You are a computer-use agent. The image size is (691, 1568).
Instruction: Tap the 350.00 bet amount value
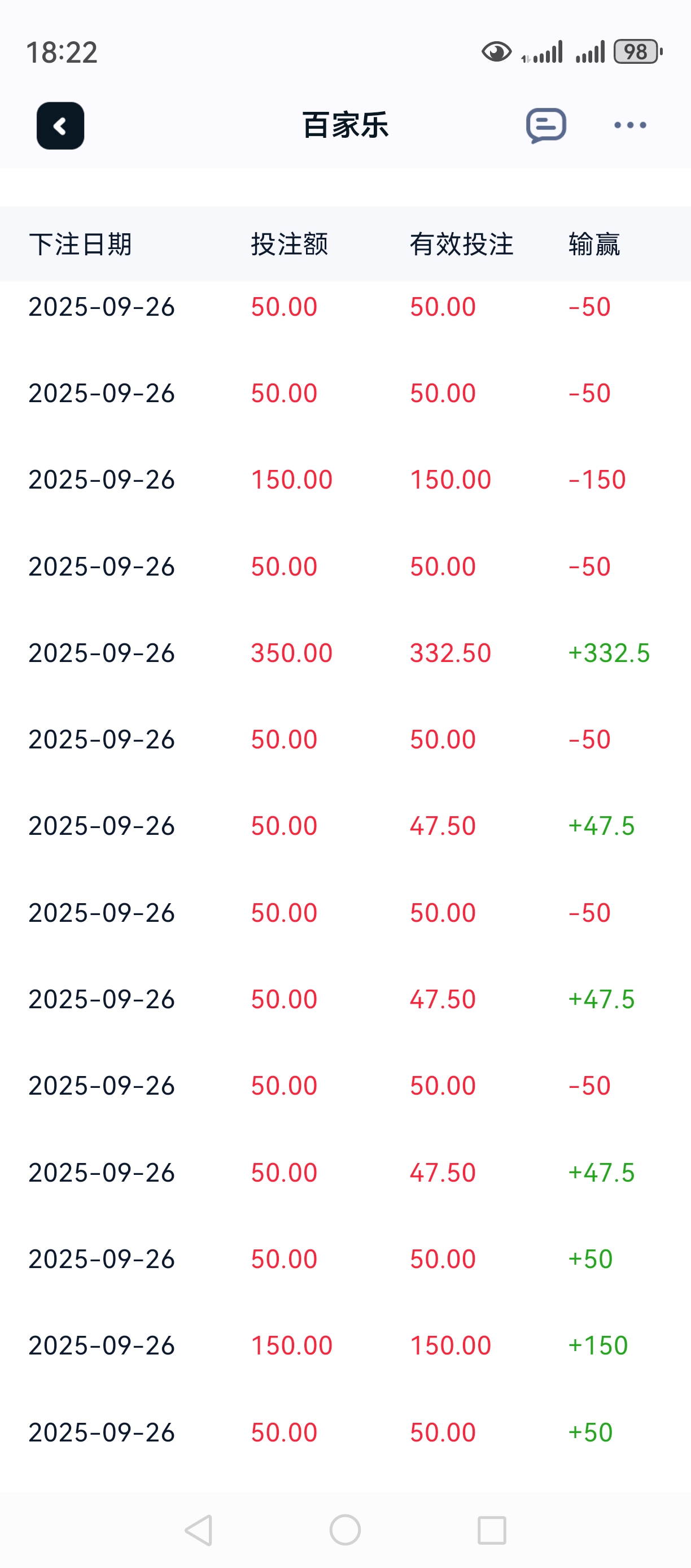(x=291, y=653)
